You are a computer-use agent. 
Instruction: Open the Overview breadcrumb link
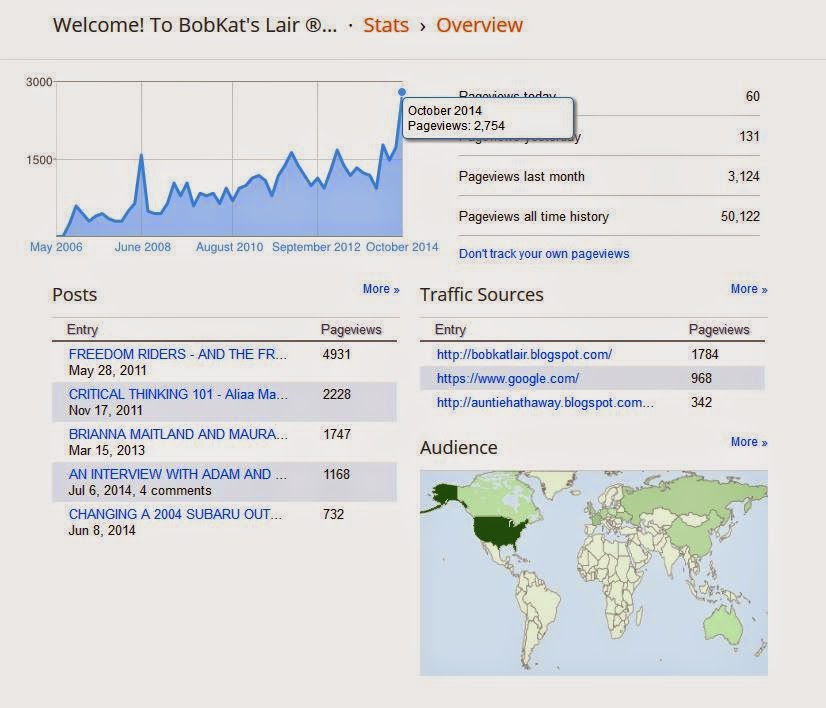tap(479, 25)
